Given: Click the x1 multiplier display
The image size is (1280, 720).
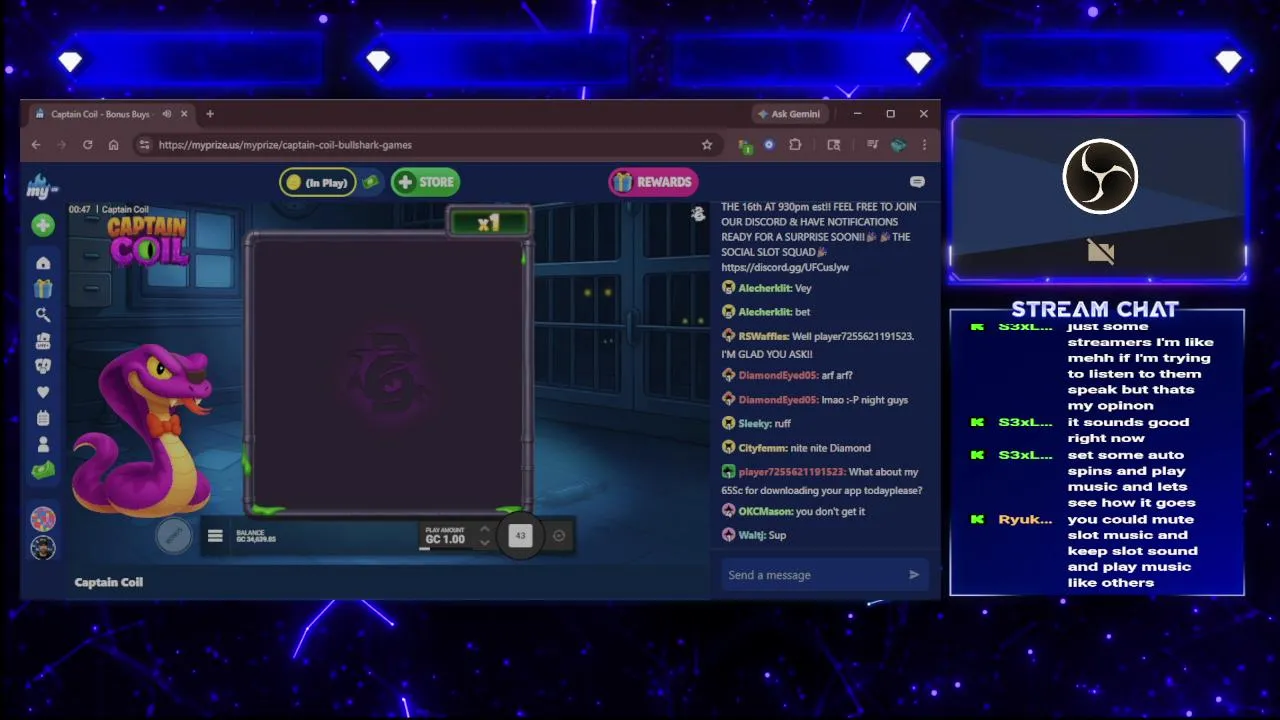Looking at the screenshot, I should [488, 223].
